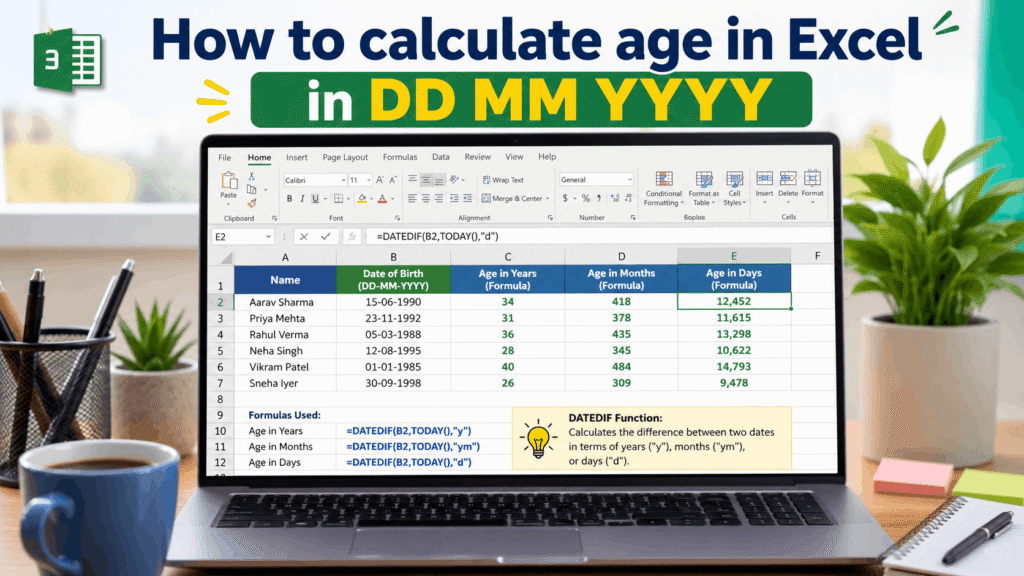The width and height of the screenshot is (1024, 576).
Task: Click the Accounting dollar format icon
Action: [566, 198]
